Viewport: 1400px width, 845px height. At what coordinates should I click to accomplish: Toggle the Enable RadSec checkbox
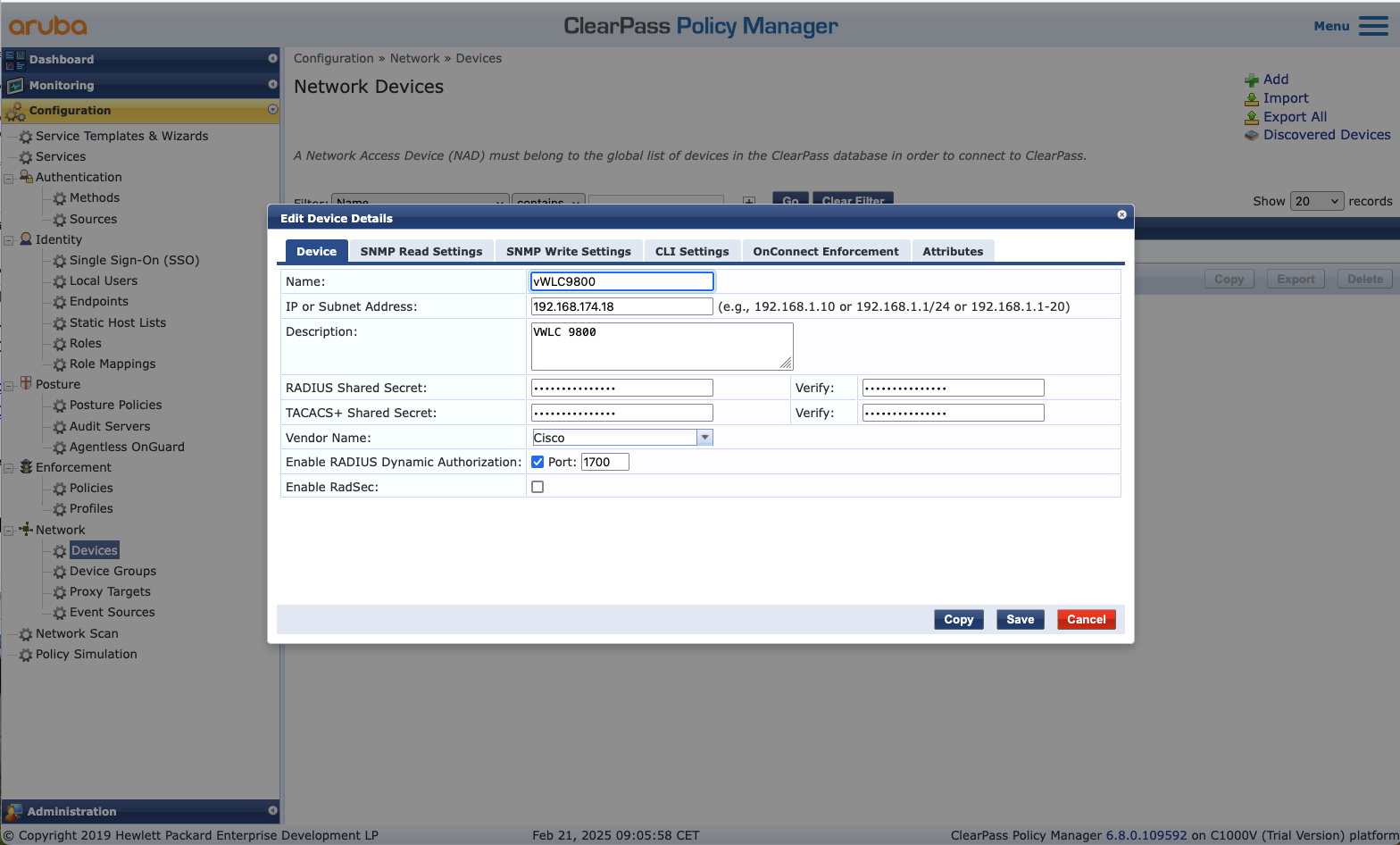[537, 487]
